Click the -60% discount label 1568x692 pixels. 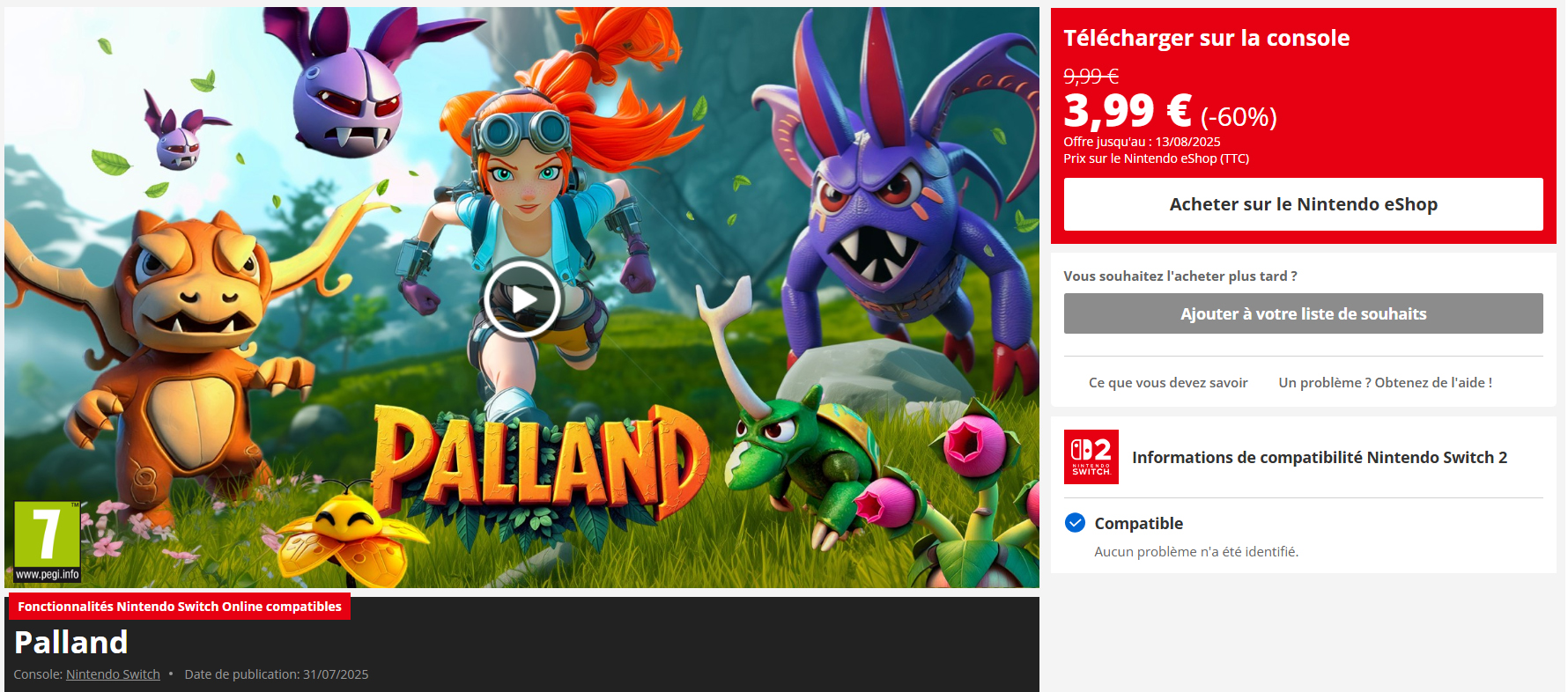coord(1239,117)
